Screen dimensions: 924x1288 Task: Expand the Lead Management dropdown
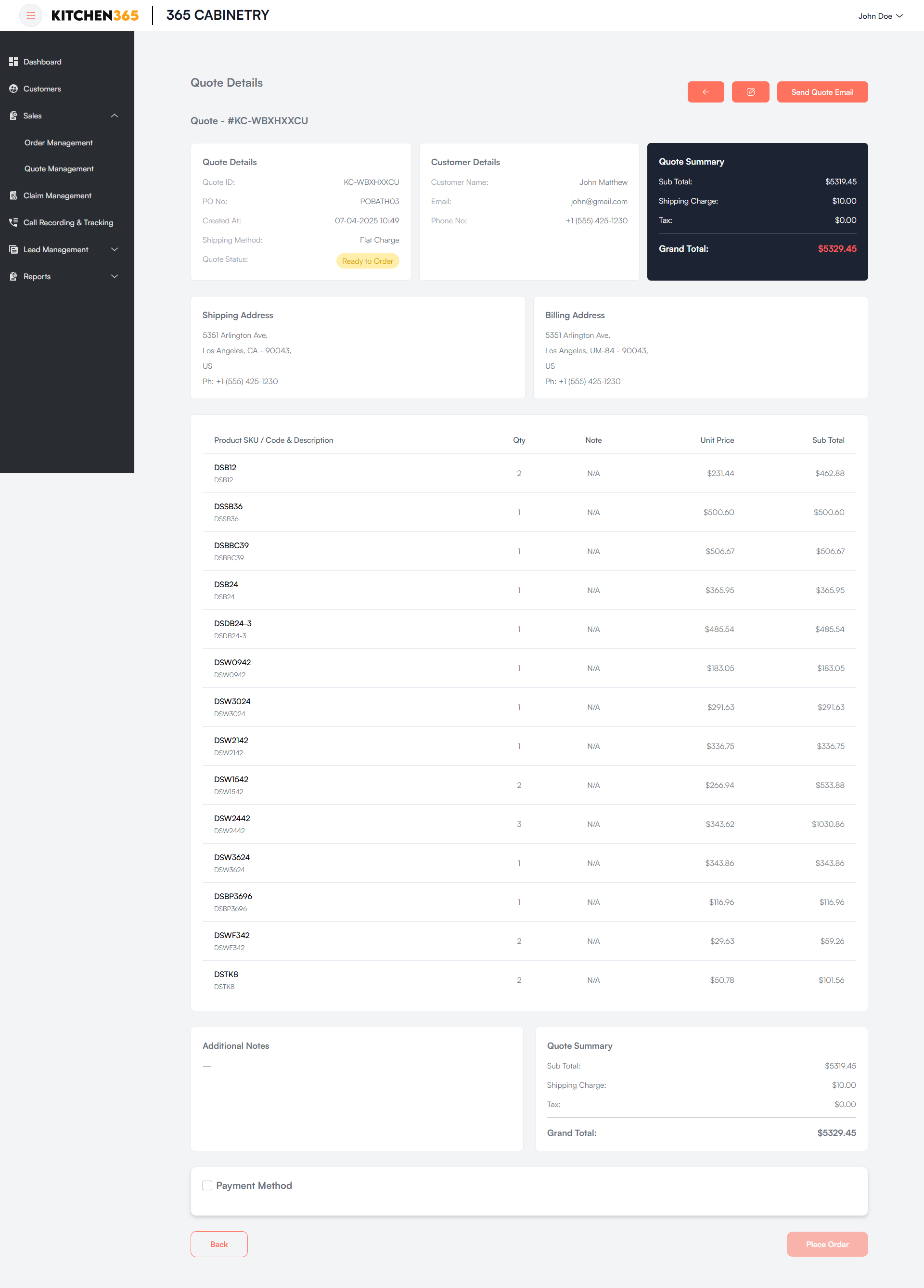[114, 249]
